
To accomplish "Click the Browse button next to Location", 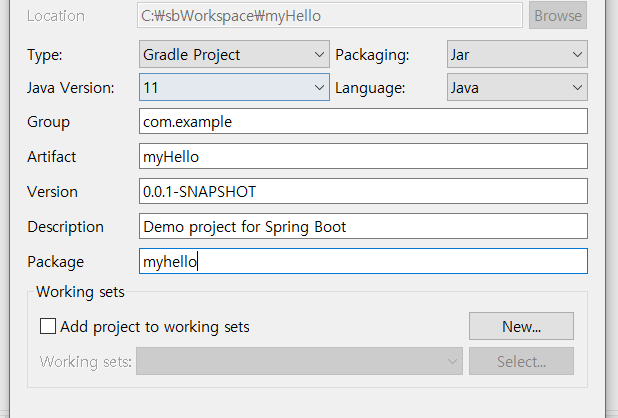I will point(558,16).
